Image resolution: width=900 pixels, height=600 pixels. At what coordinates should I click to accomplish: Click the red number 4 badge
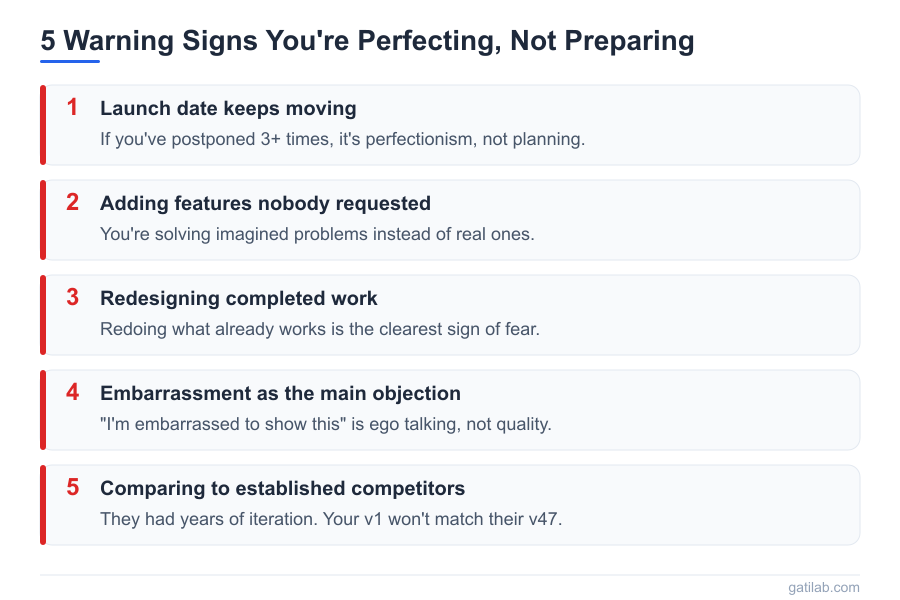[x=72, y=393]
